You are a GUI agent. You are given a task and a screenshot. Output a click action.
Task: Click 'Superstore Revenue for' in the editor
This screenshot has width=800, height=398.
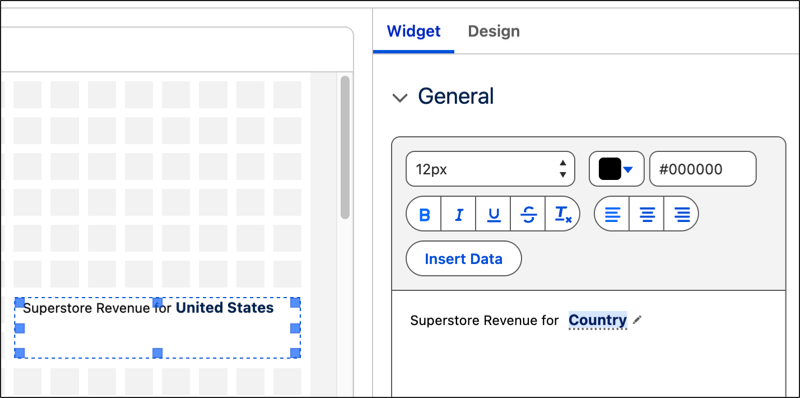click(x=485, y=320)
